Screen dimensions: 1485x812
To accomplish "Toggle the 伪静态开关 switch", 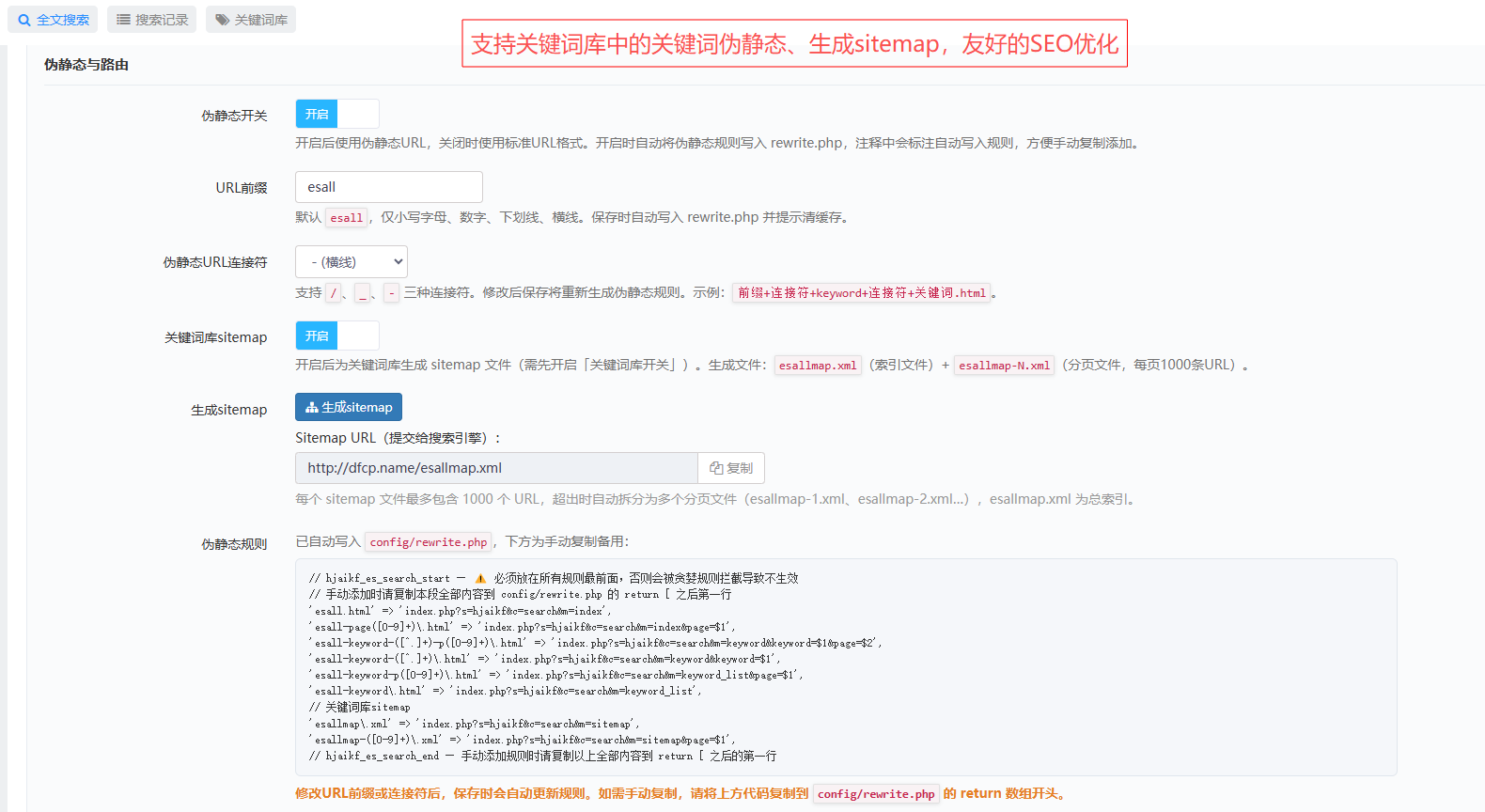I will pyautogui.click(x=337, y=114).
